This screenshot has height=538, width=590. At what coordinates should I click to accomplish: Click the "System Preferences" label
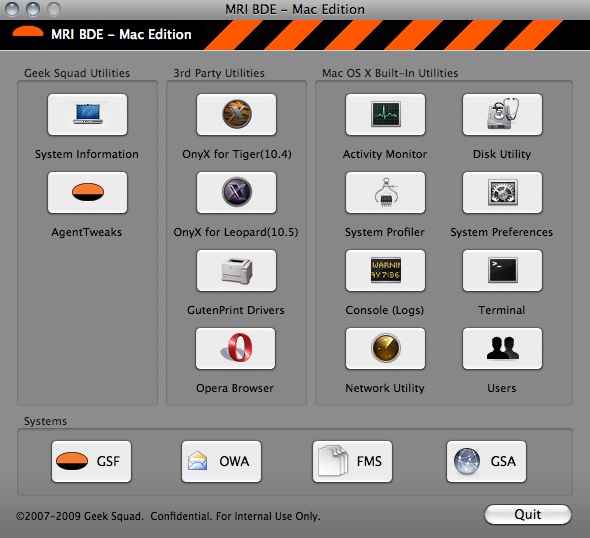click(x=502, y=232)
